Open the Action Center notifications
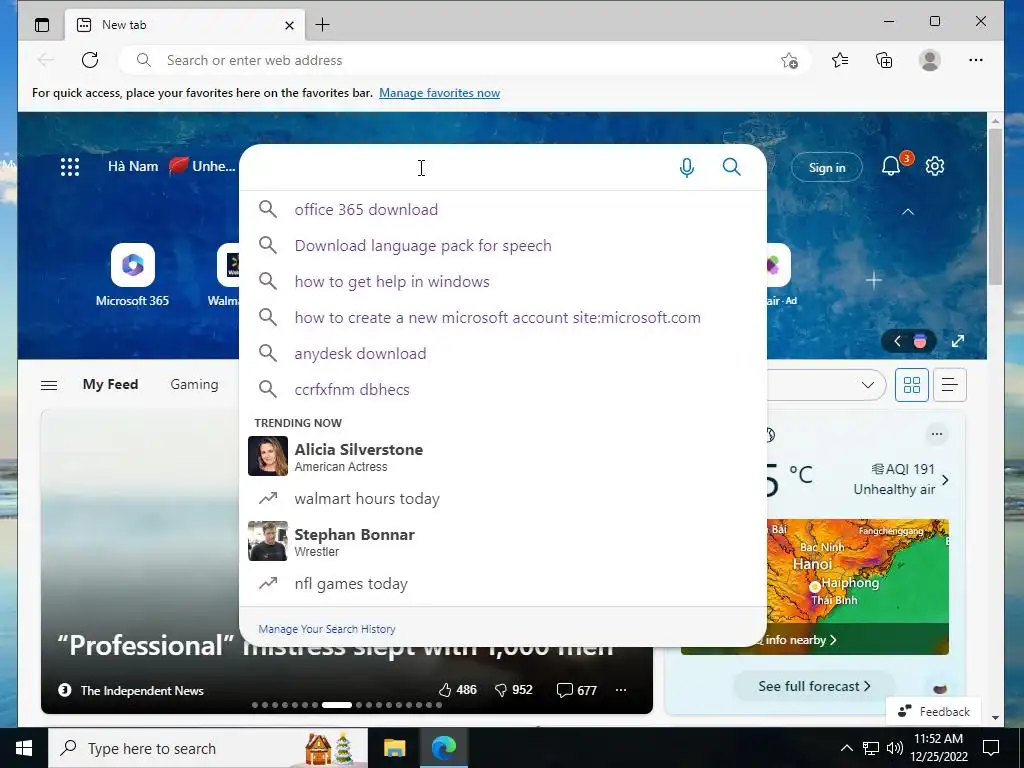 tap(991, 748)
